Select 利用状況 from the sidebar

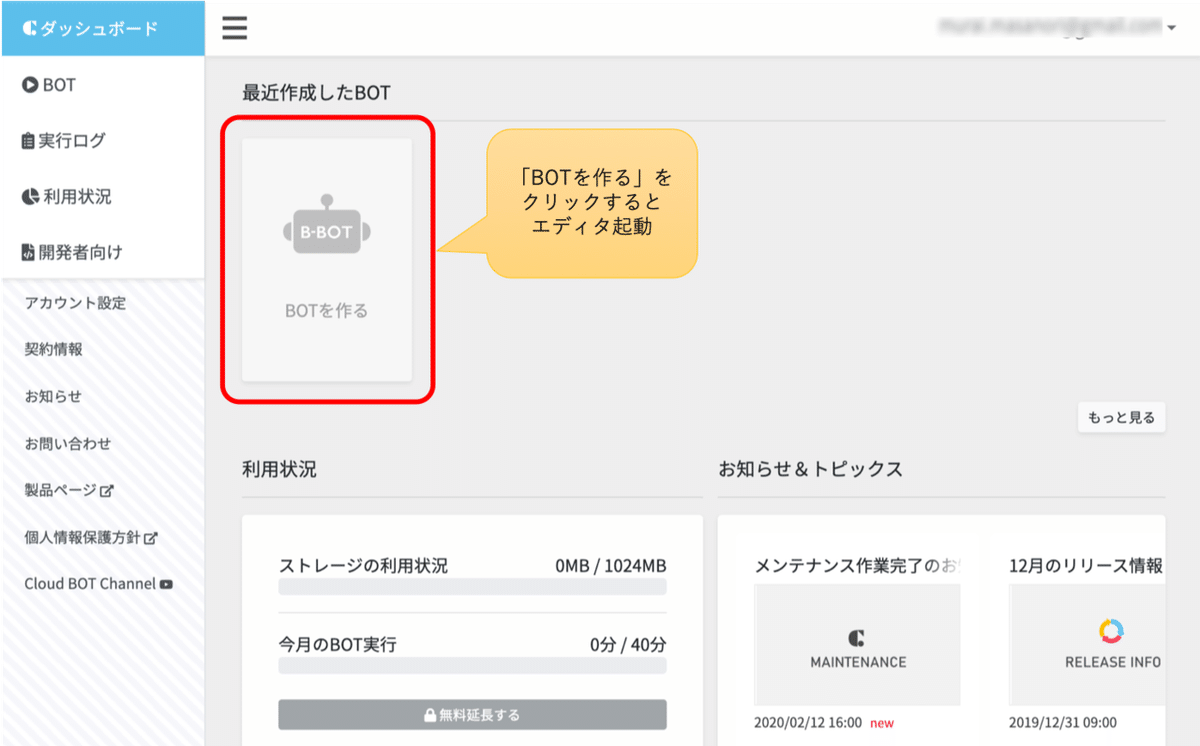pos(76,197)
